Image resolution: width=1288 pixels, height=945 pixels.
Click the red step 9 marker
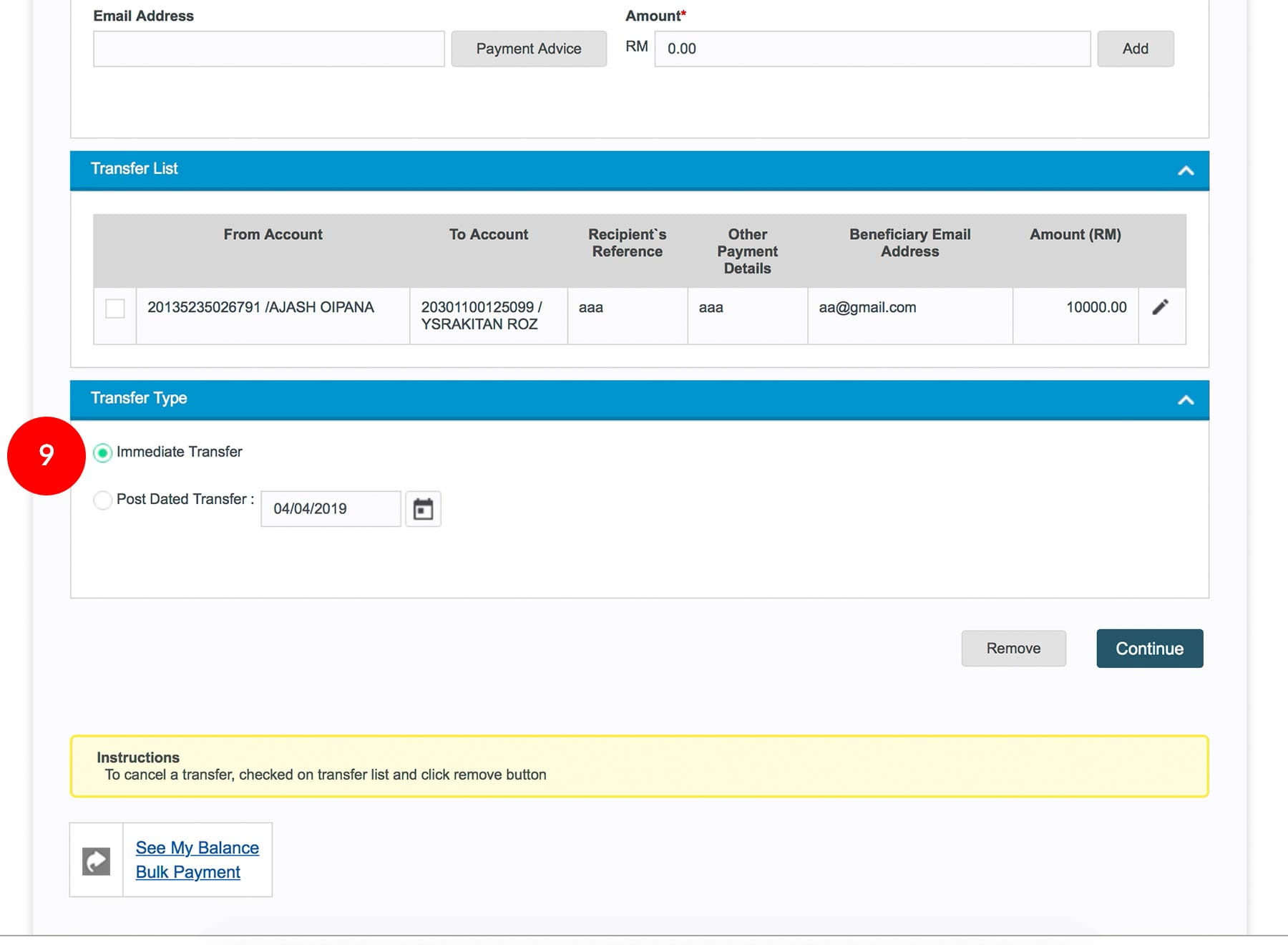(x=47, y=455)
